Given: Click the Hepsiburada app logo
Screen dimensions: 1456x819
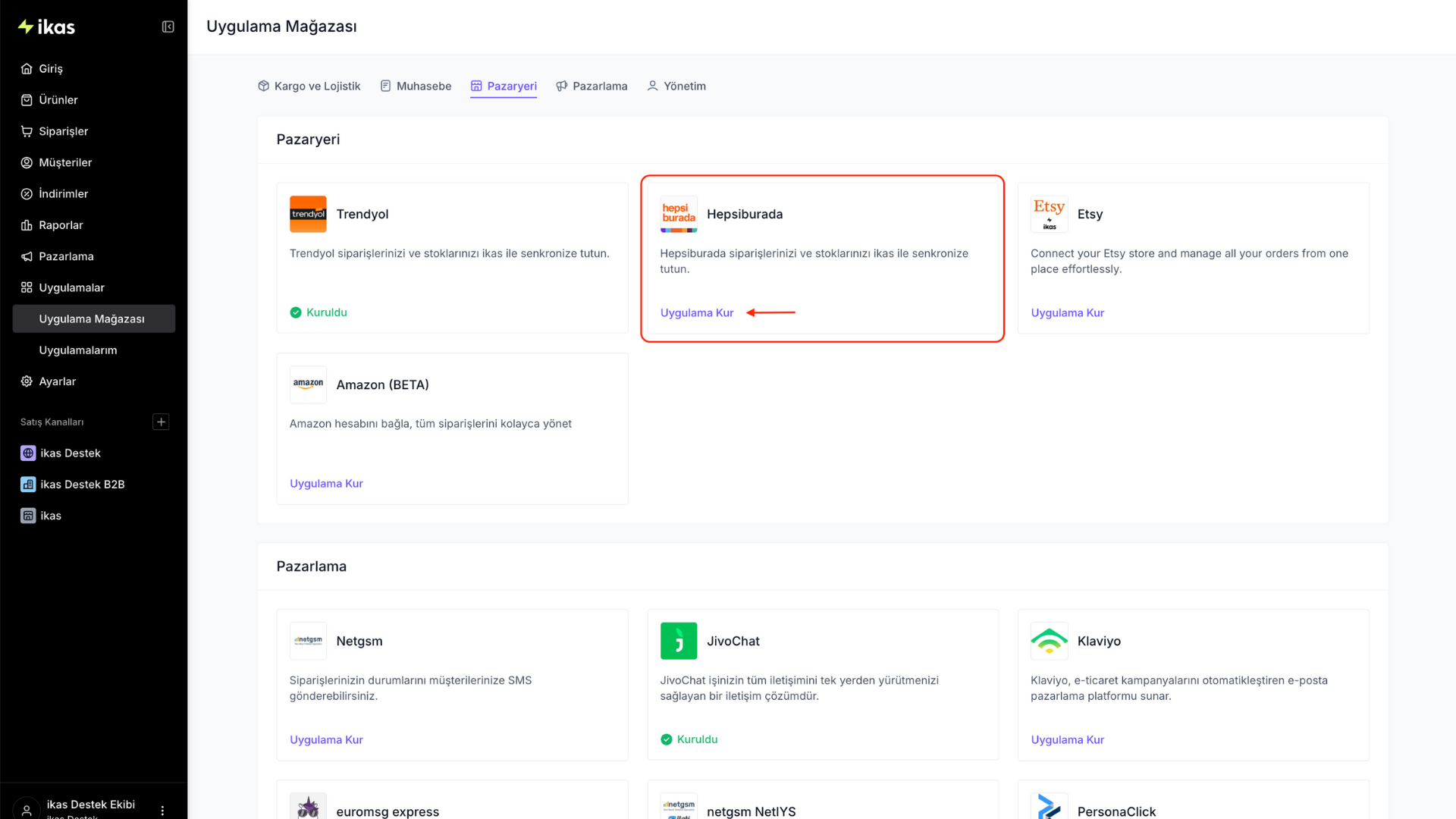Looking at the screenshot, I should click(x=679, y=214).
